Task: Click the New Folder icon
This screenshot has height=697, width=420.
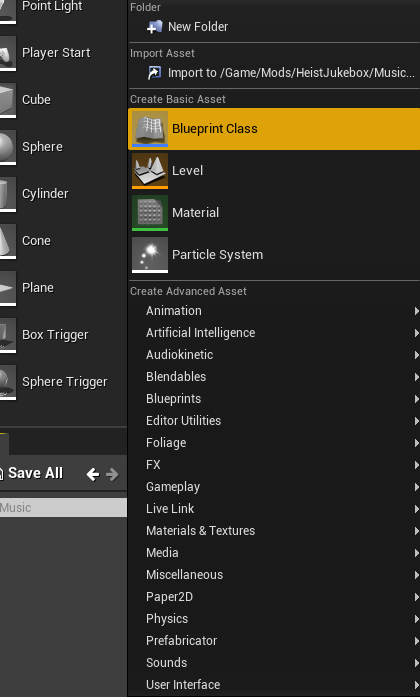Action: (x=155, y=27)
